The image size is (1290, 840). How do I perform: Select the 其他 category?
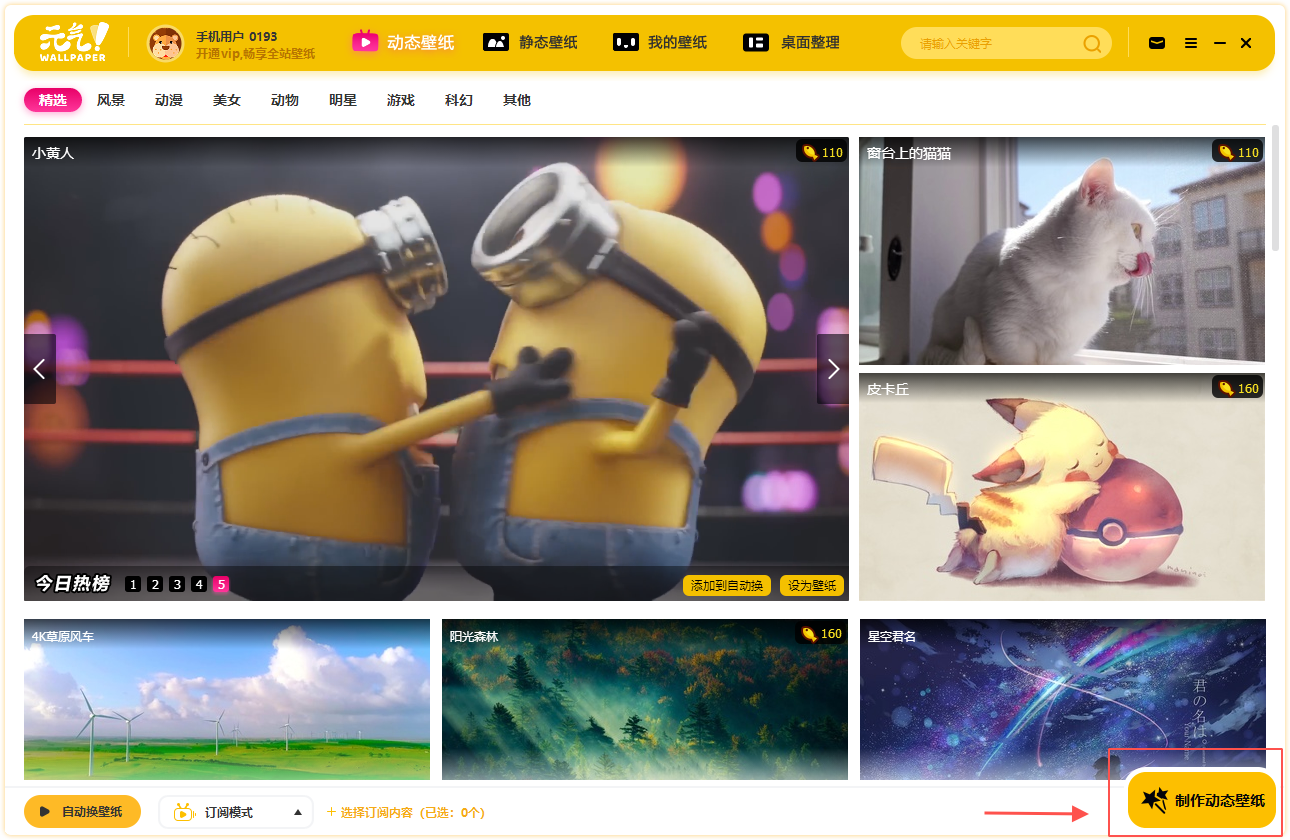click(517, 100)
